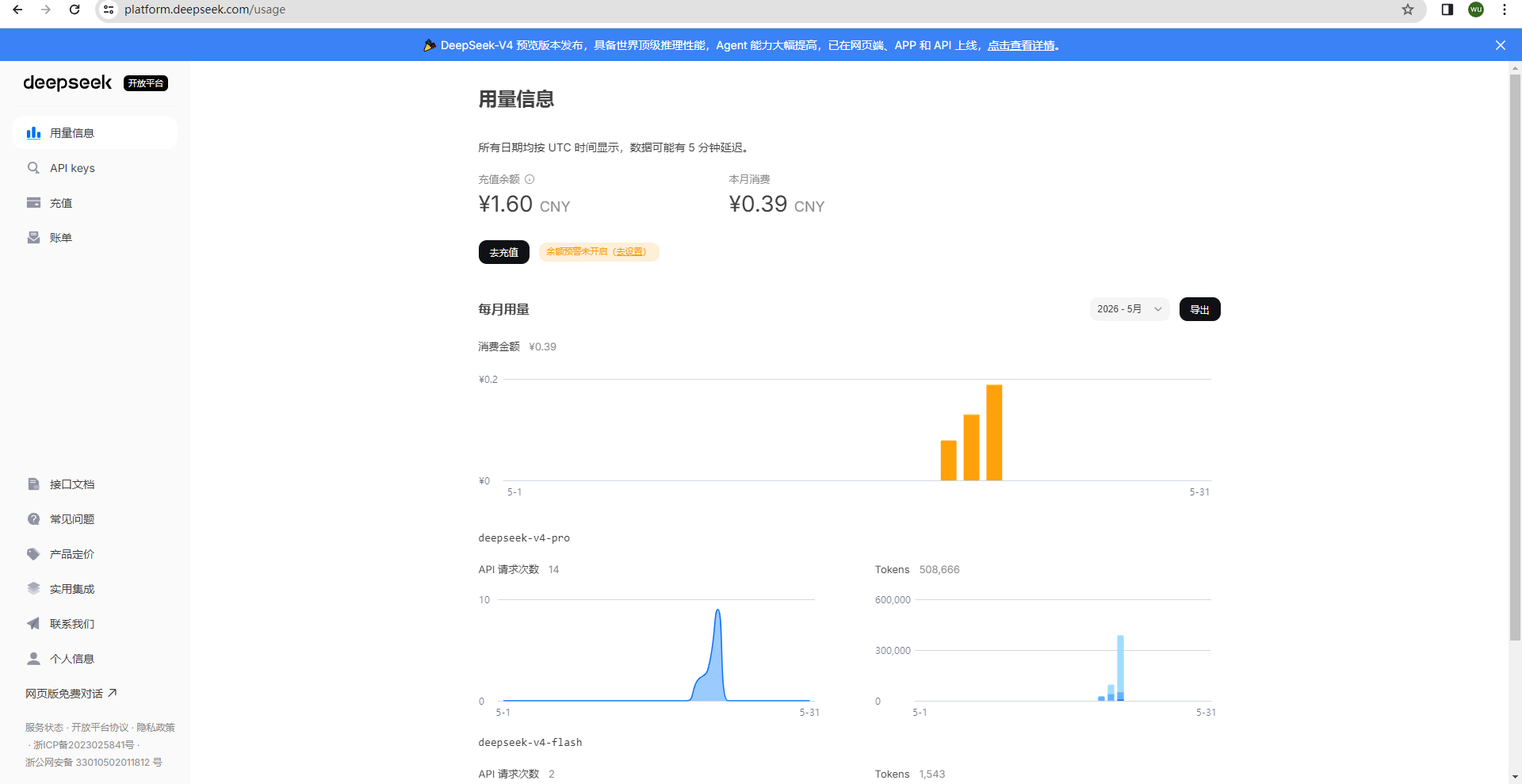Screen dimensions: 1522x784
Task: Click the rocket icon in the announcement banner
Action: (x=430, y=45)
